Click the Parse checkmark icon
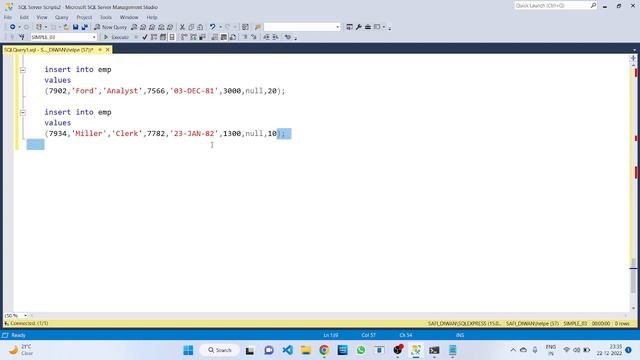The width and height of the screenshot is (640, 360). pos(145,37)
